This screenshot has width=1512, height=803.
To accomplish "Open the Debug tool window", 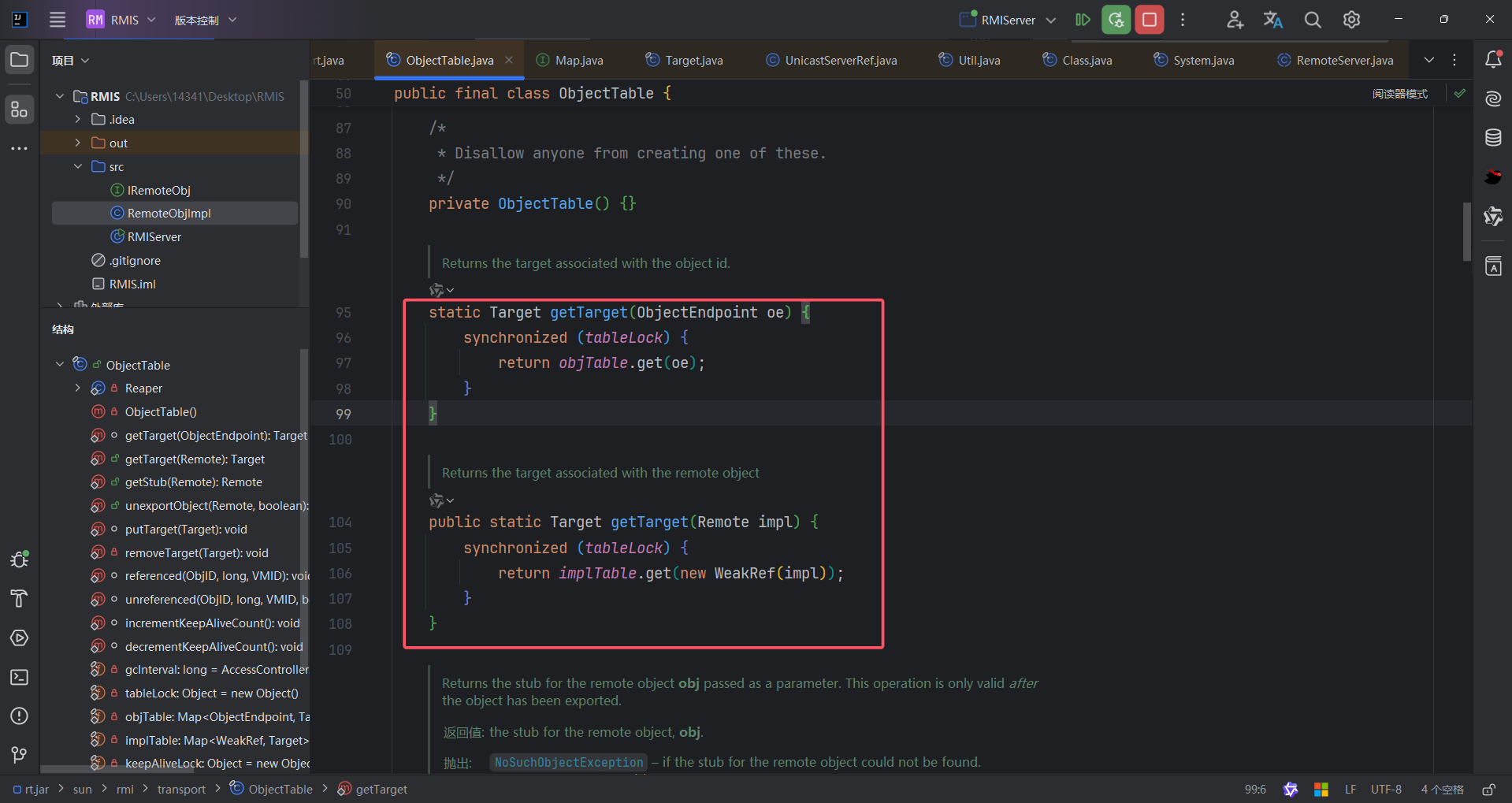I will coord(20,559).
